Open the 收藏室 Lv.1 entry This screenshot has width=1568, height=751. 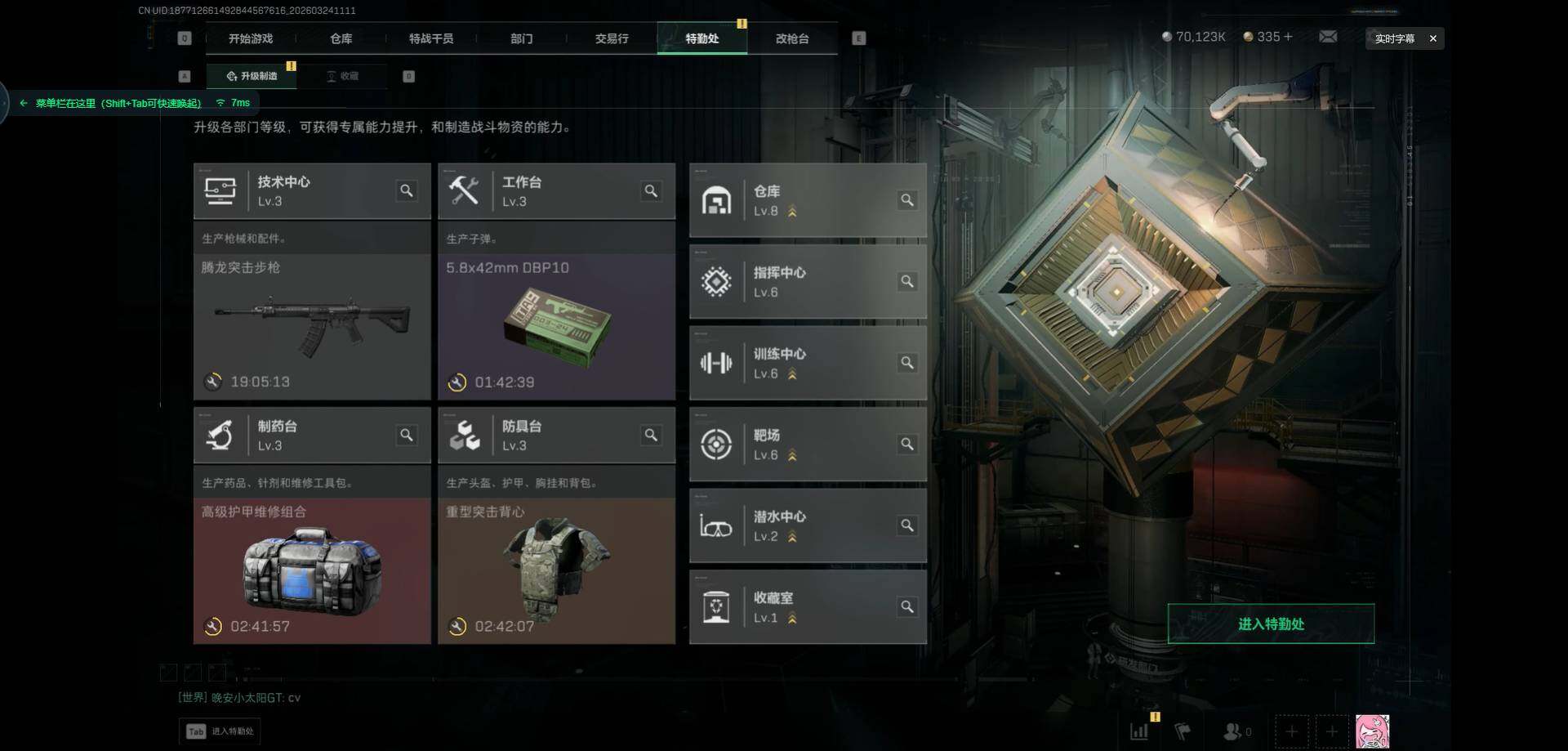point(808,607)
